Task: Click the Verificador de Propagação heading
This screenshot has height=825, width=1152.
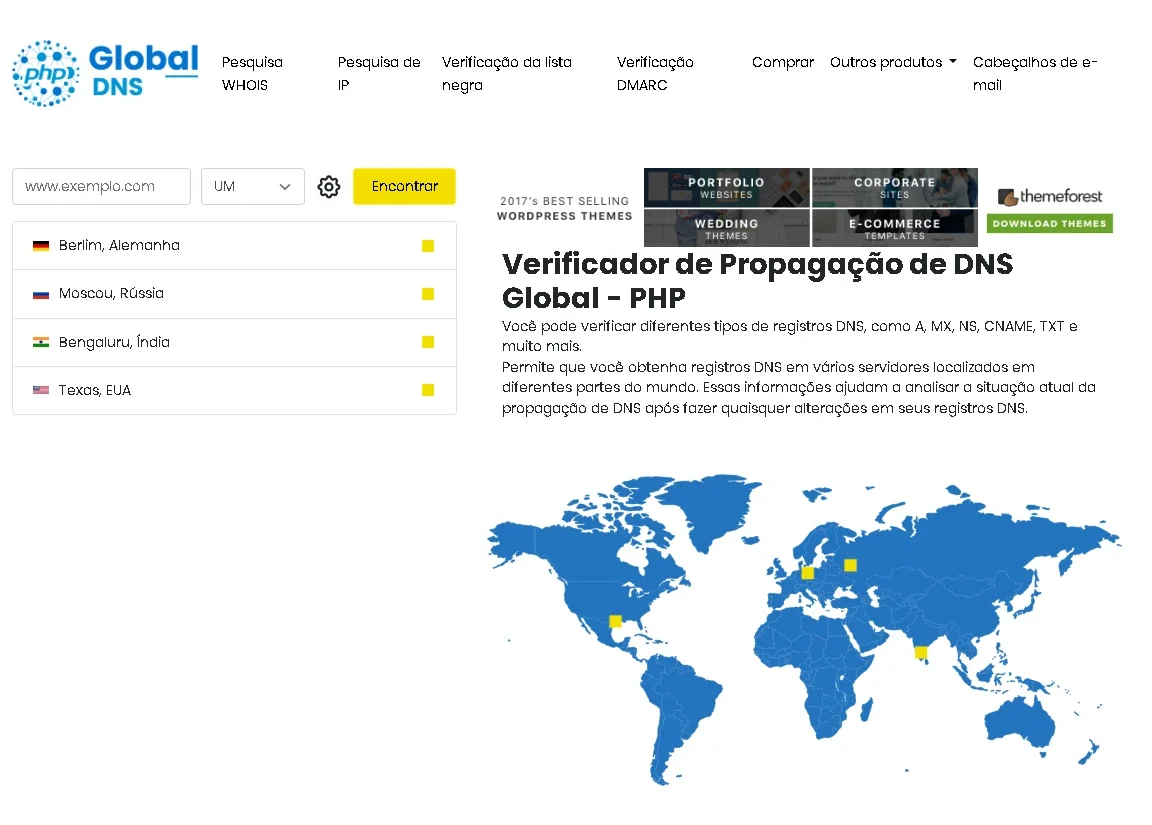Action: 757,281
